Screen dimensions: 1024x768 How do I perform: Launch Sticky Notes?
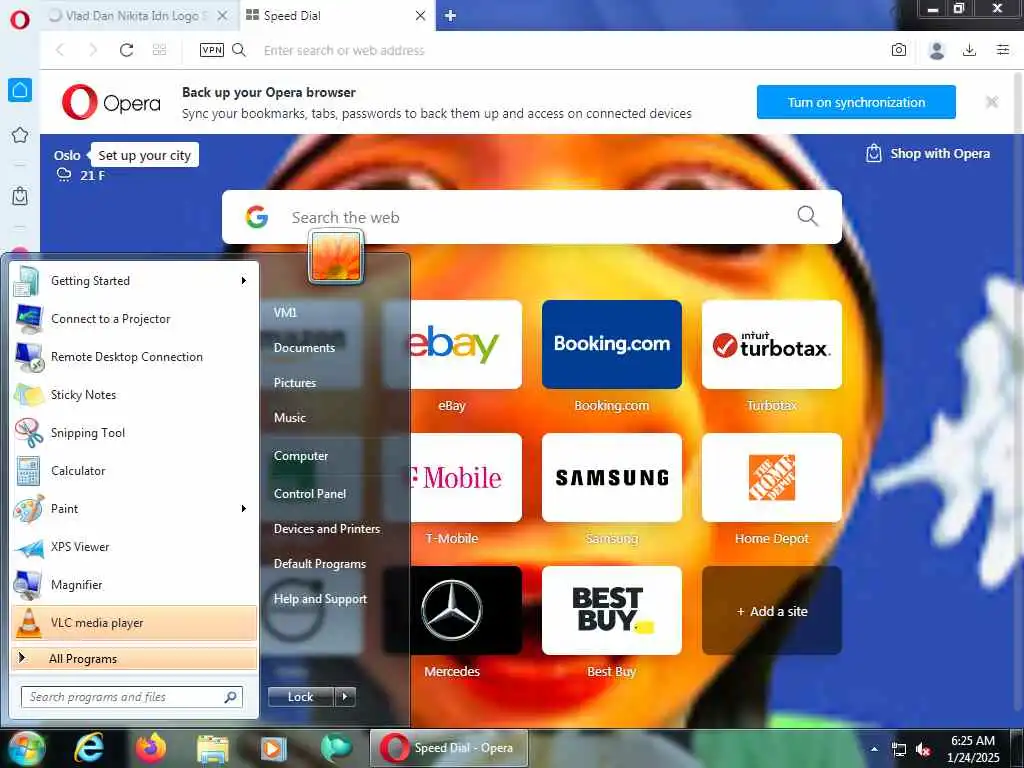[134, 394]
